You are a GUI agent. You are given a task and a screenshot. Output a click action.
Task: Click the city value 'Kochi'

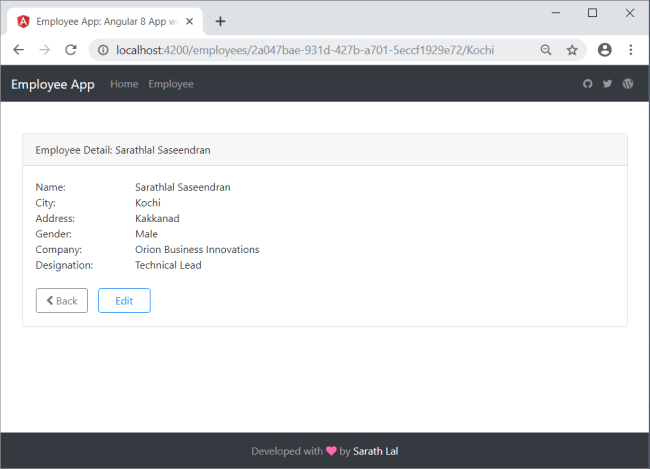coord(148,203)
